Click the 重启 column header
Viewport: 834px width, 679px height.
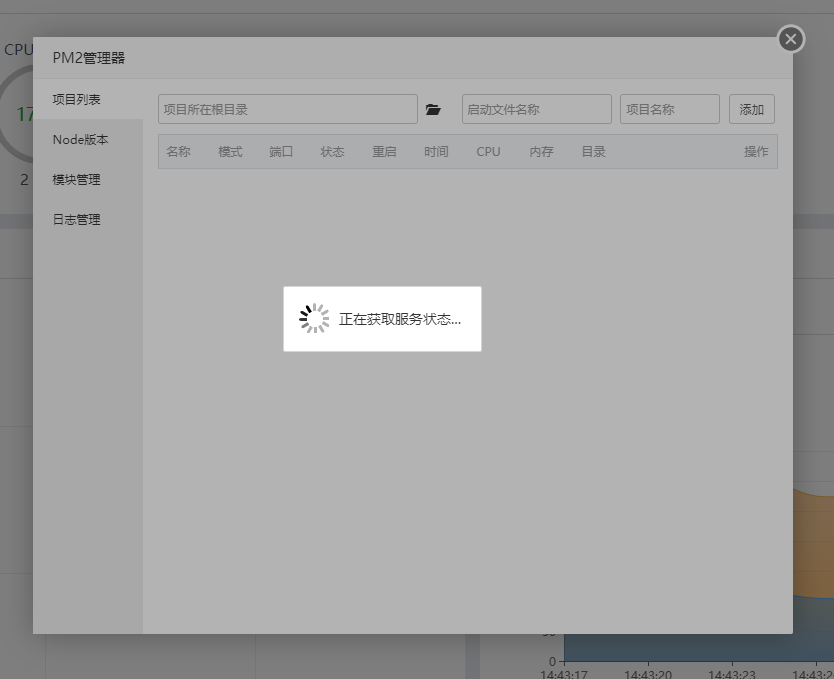[x=384, y=152]
